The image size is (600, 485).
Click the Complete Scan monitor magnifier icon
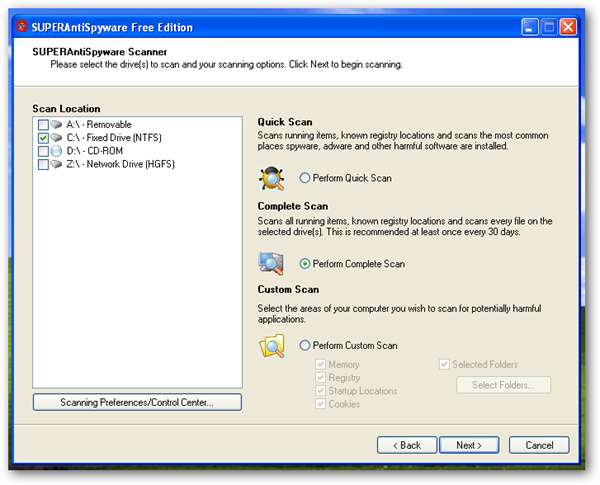coord(271,264)
